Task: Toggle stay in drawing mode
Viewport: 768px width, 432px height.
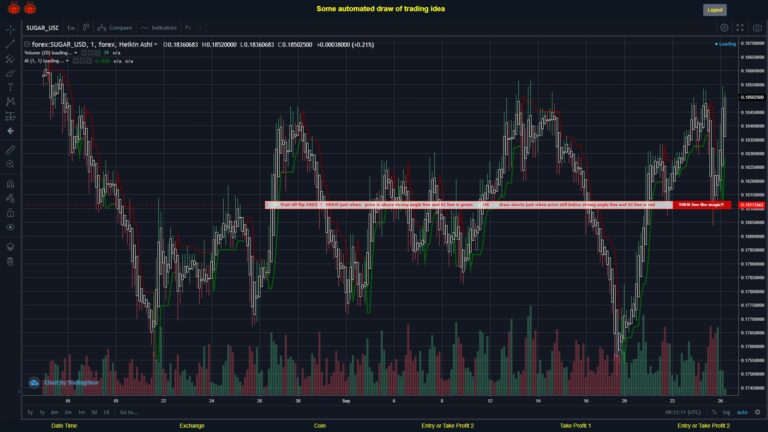Action: (x=10, y=198)
